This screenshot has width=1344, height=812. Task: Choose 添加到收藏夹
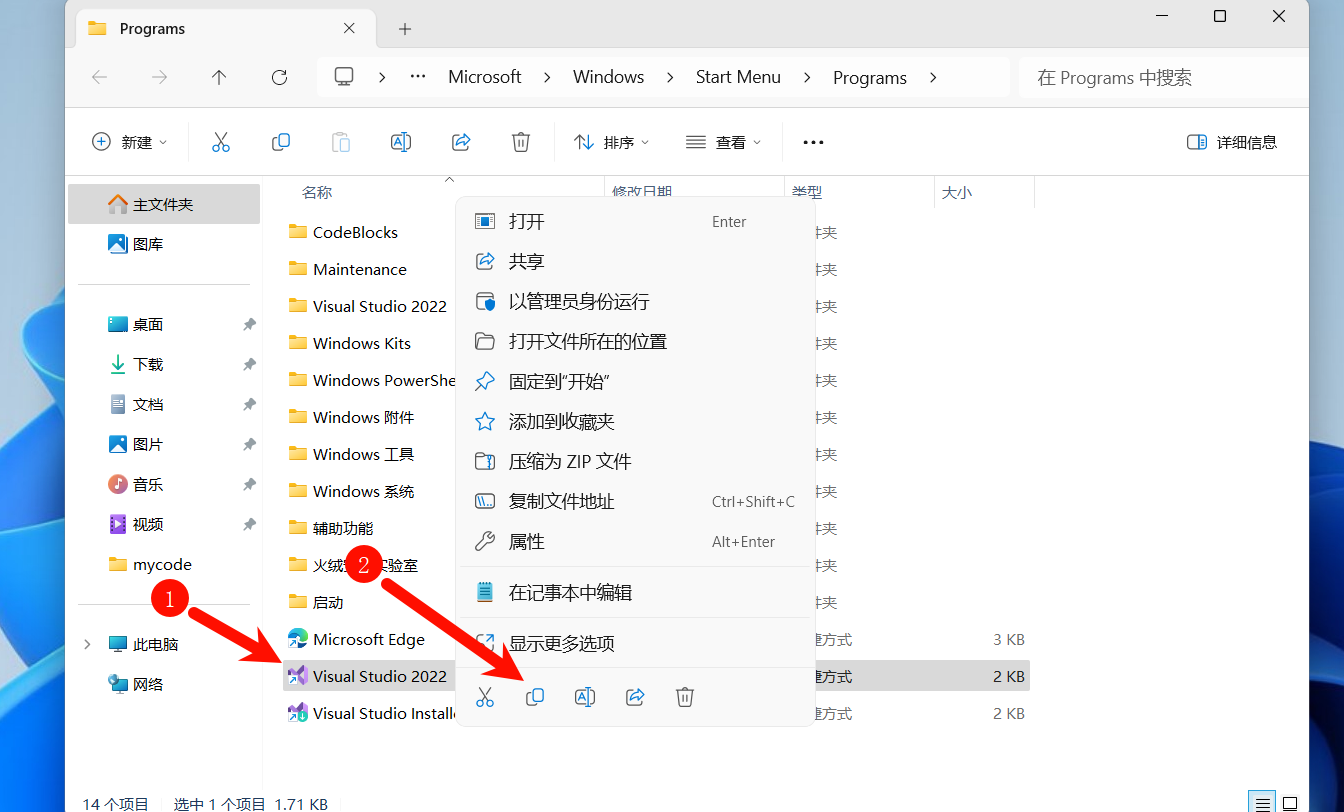coord(635,421)
